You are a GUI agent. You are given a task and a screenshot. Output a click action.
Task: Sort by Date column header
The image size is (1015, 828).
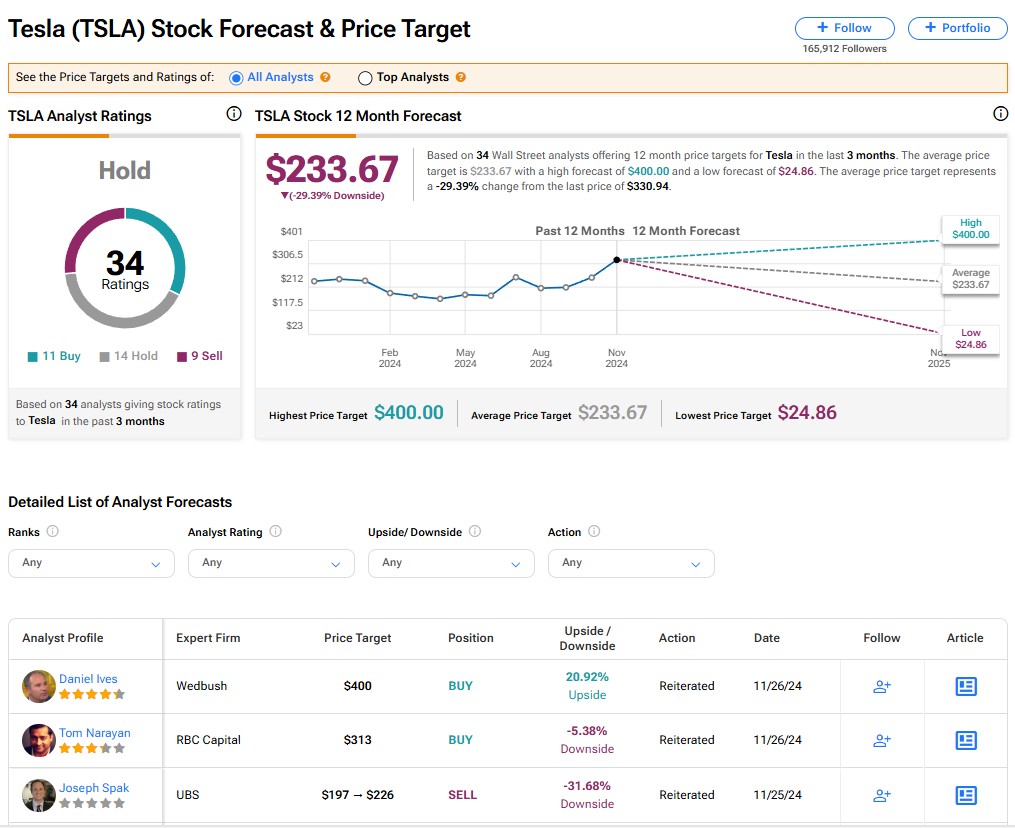(767, 638)
